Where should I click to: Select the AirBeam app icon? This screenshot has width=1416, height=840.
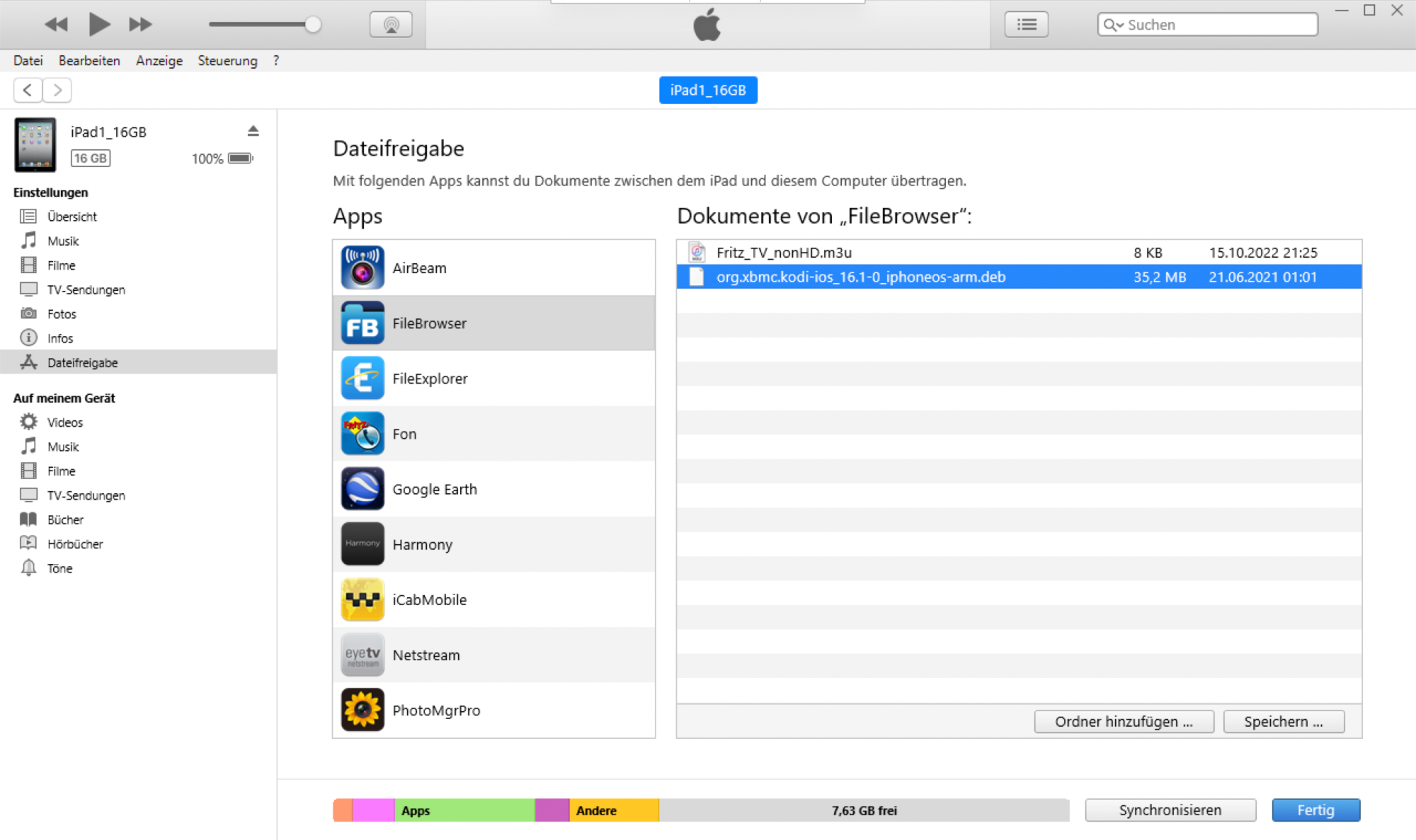pos(362,267)
